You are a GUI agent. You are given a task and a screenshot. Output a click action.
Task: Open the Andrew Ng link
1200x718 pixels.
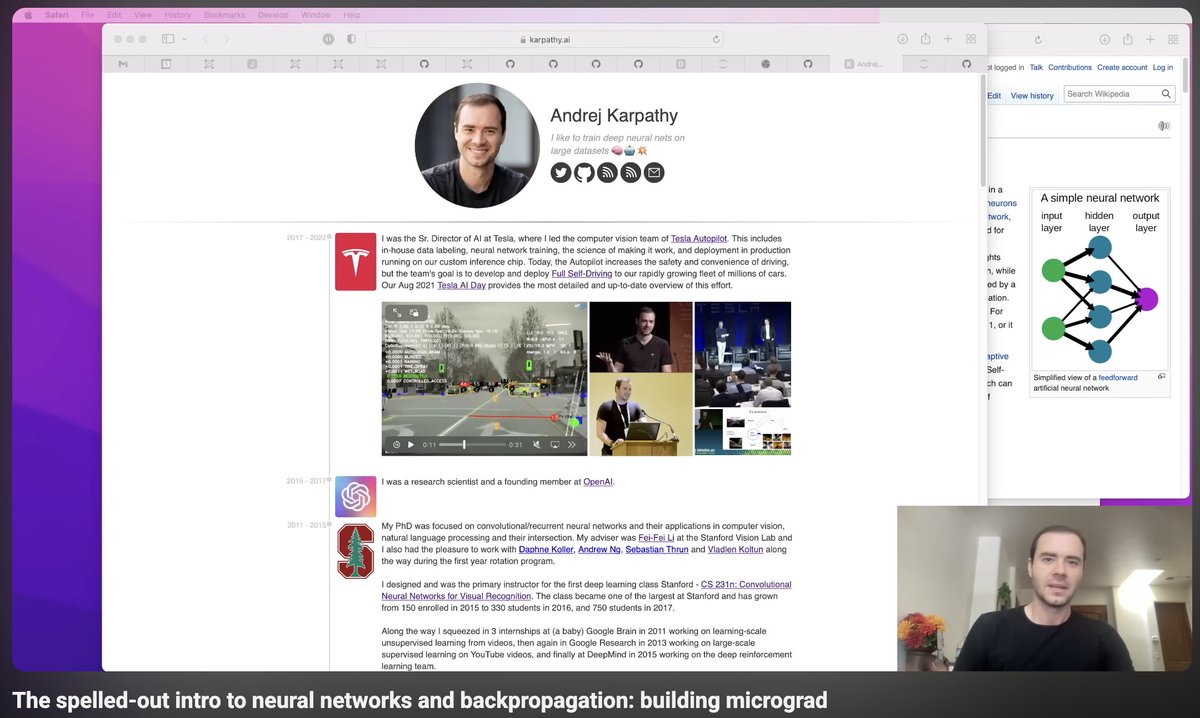600,550
